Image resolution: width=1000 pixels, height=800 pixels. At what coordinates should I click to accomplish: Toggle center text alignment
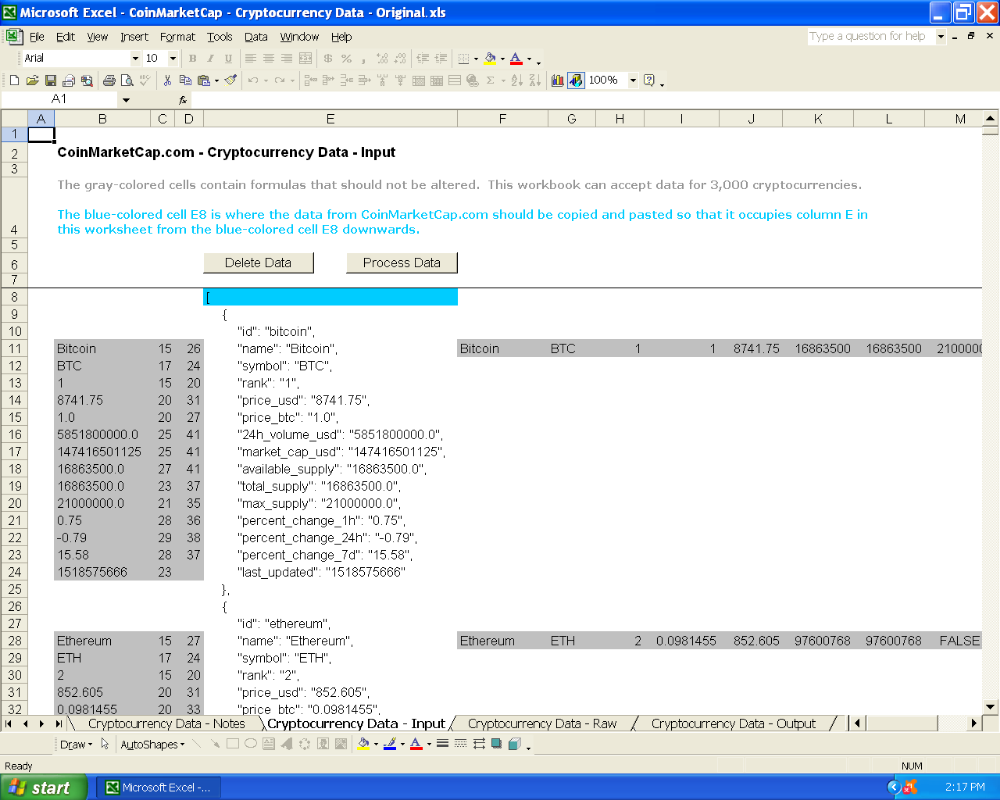point(268,59)
